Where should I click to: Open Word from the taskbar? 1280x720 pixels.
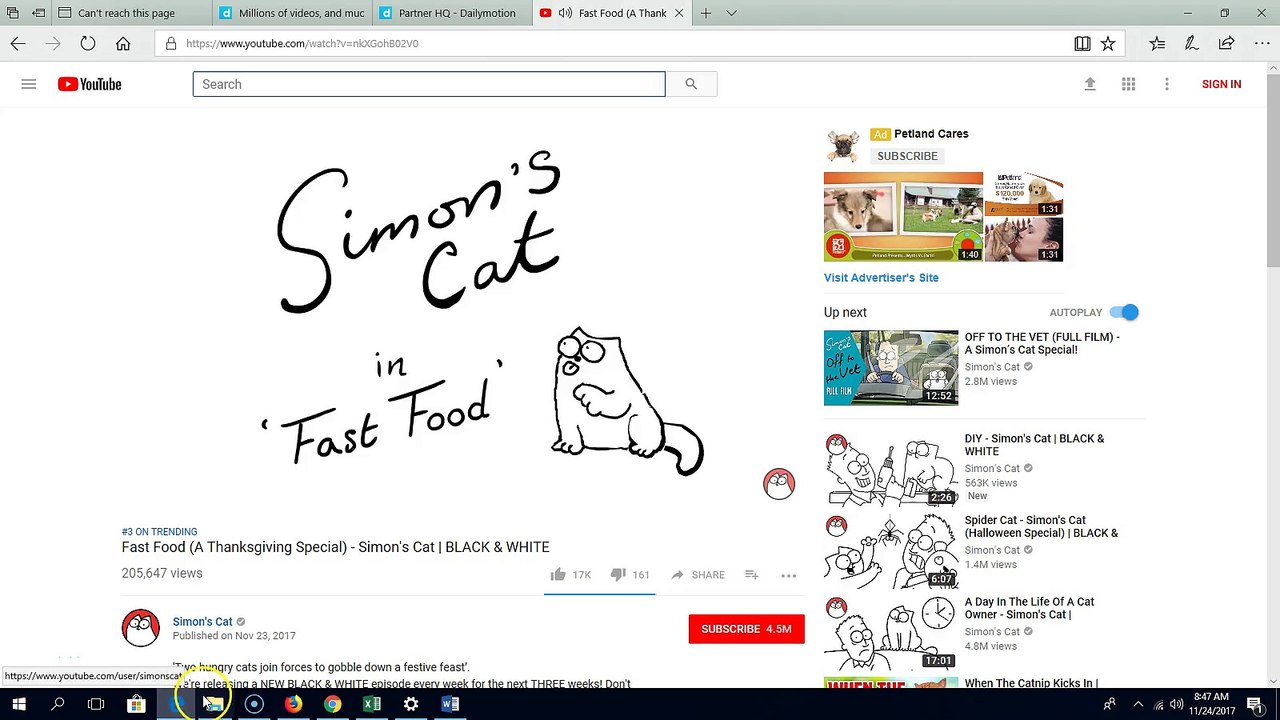click(450, 704)
